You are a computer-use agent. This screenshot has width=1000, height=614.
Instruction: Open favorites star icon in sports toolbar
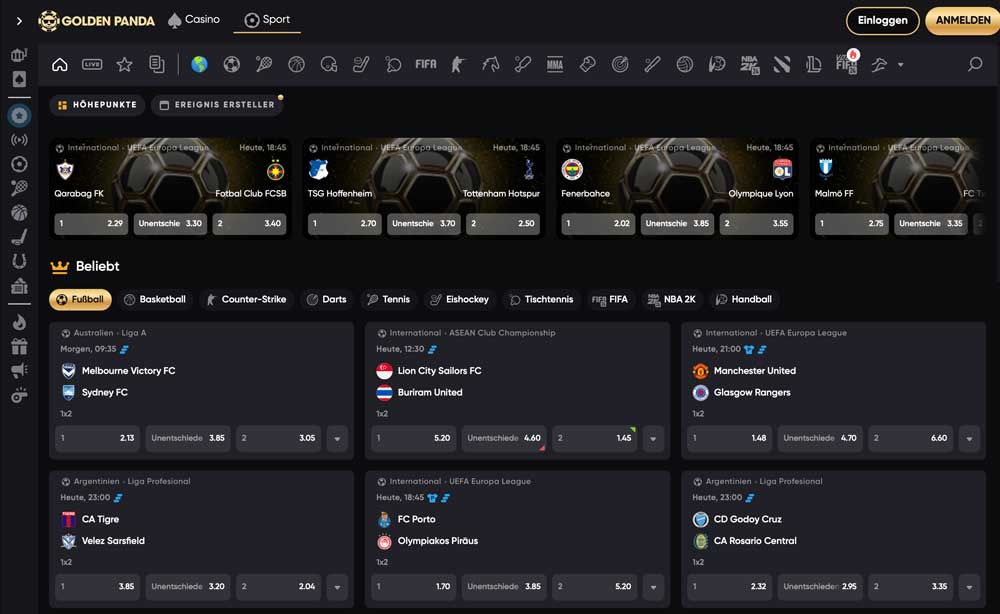coord(124,64)
